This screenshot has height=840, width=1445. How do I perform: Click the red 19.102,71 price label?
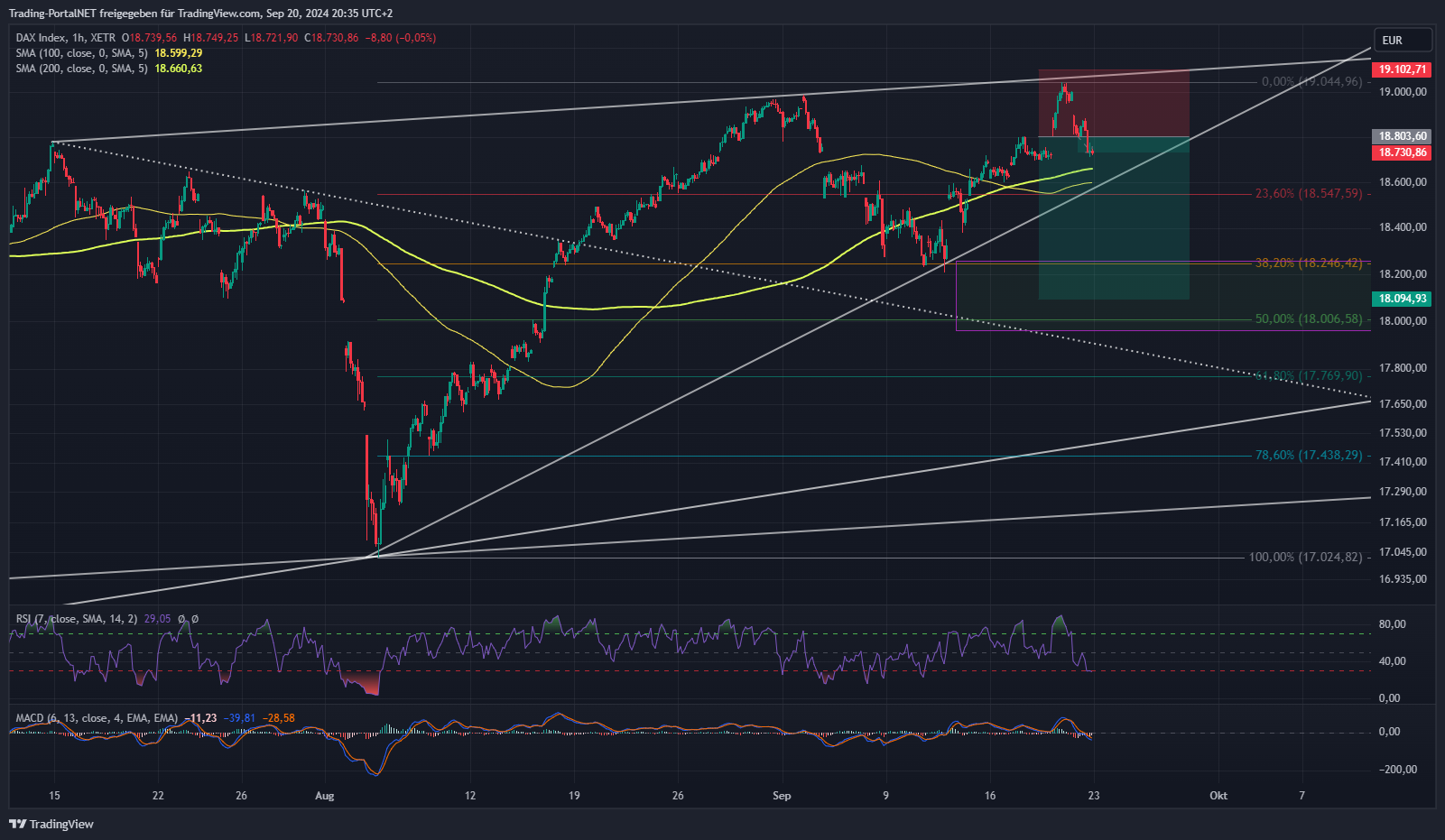point(1402,69)
